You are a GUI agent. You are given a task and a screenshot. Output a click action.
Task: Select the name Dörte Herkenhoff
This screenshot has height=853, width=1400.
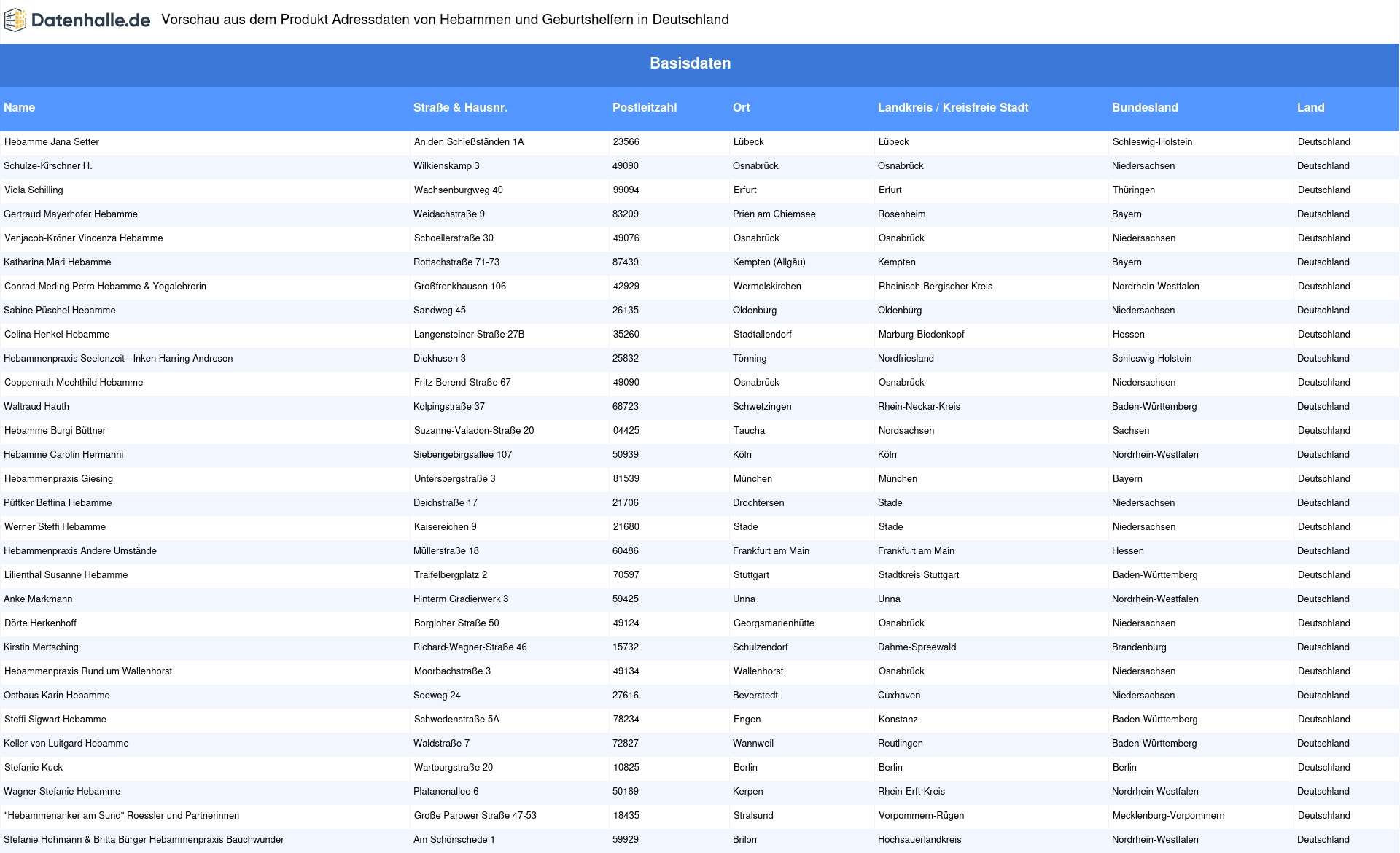pyautogui.click(x=41, y=623)
